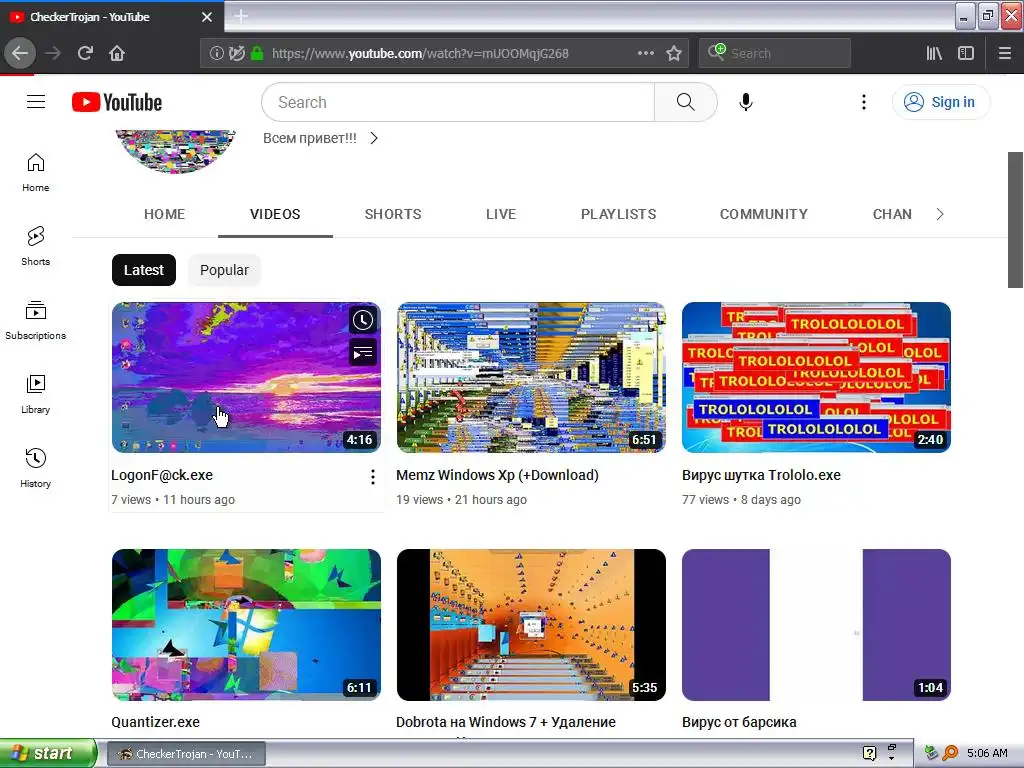Go to Home in sidebar
The image size is (1024, 768).
35,172
